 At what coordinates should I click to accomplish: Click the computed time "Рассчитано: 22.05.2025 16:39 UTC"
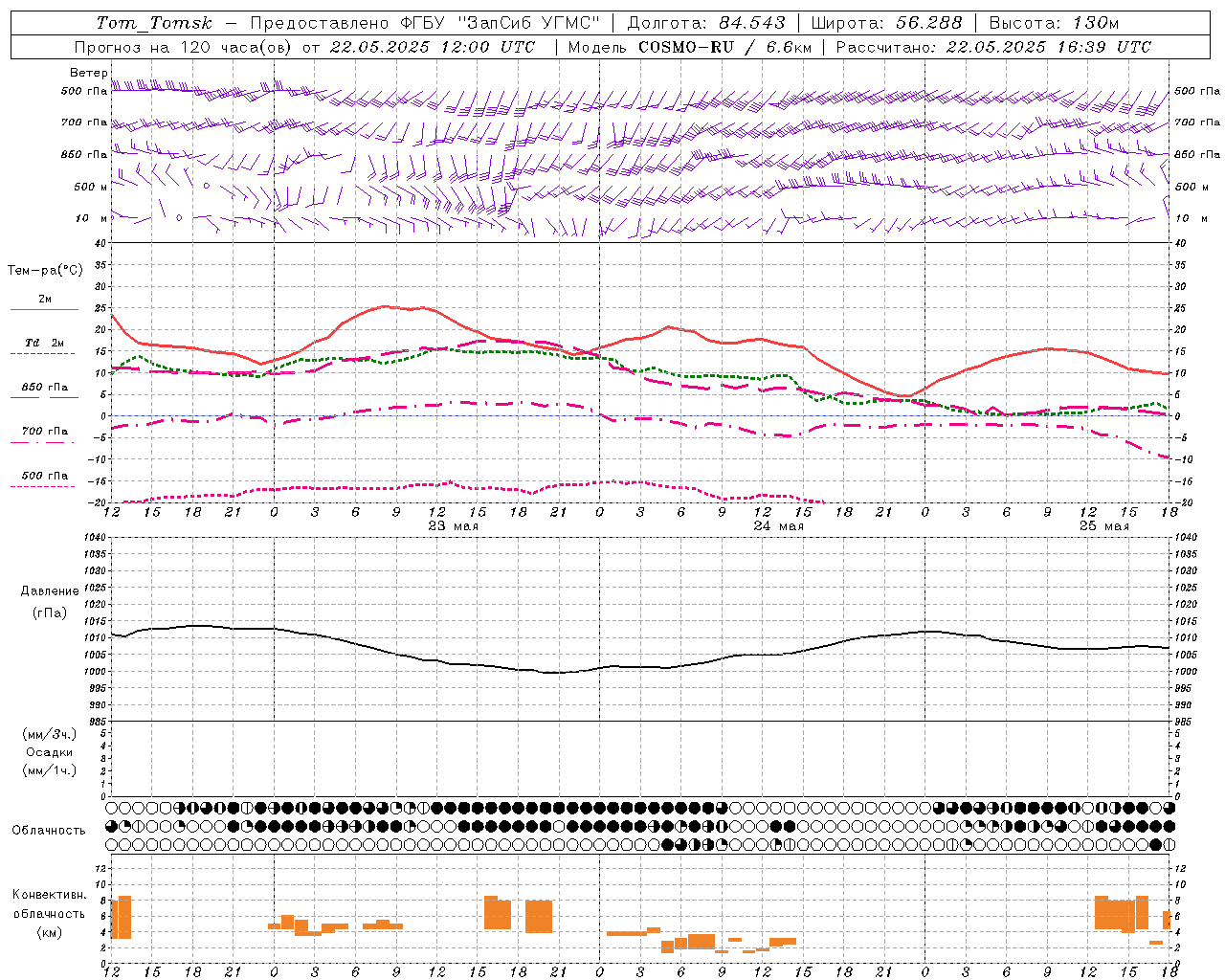point(993,47)
